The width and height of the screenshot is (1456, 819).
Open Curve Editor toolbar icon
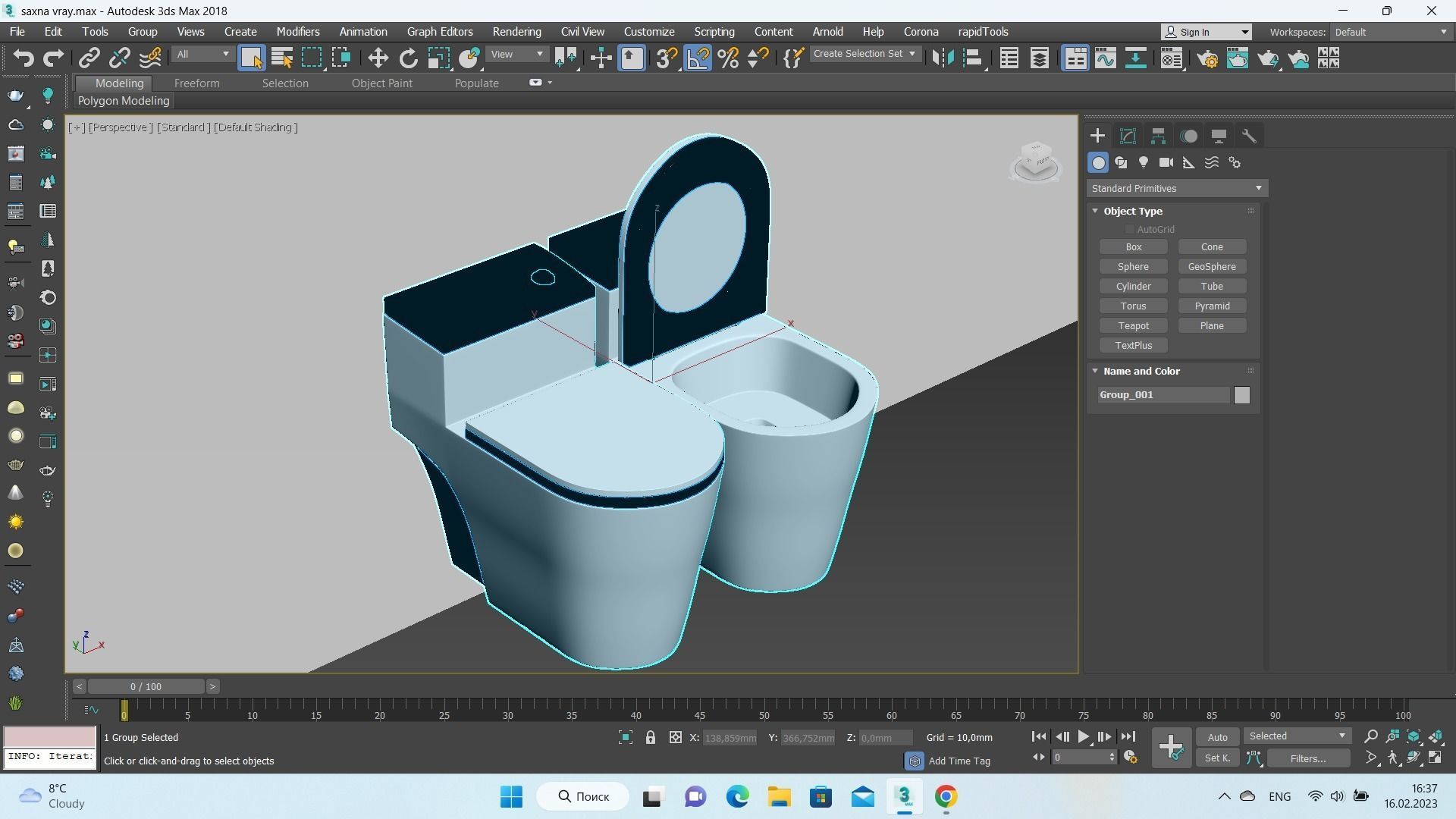(1105, 58)
